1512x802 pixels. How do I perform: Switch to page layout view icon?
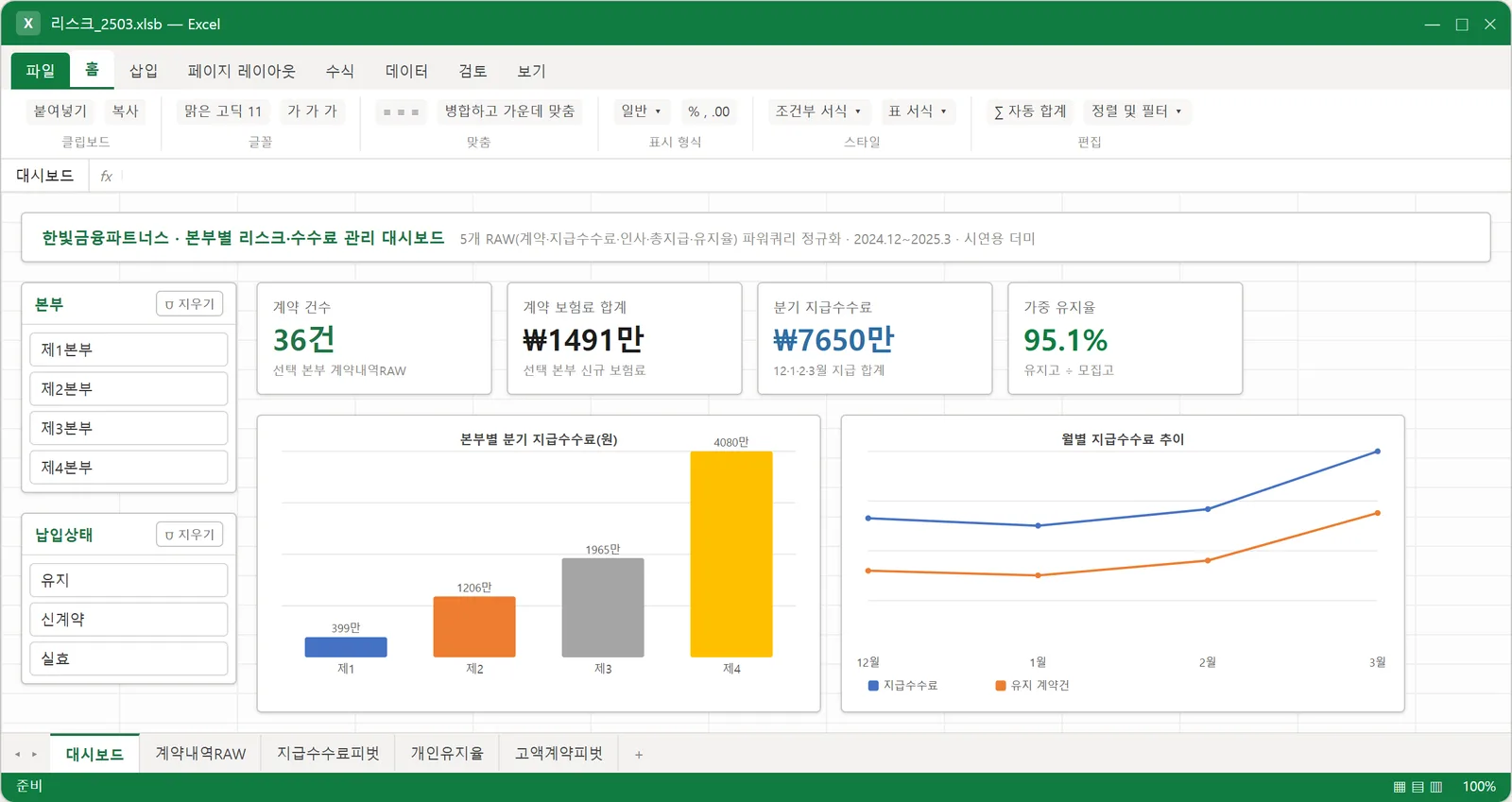[x=1417, y=787]
